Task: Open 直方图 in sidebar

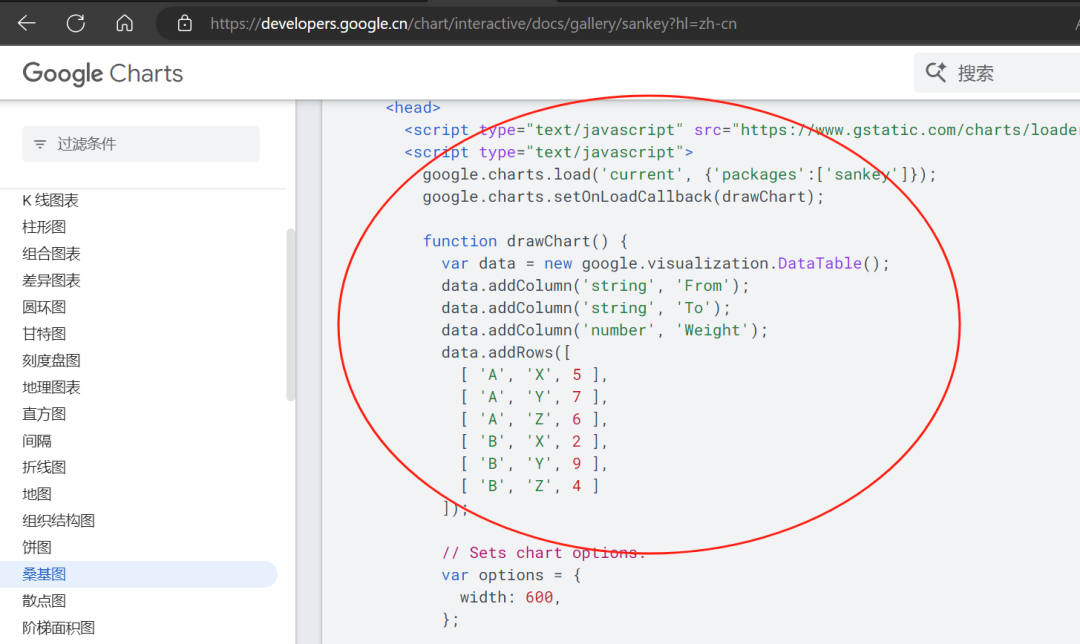Action: pyautogui.click(x=44, y=414)
